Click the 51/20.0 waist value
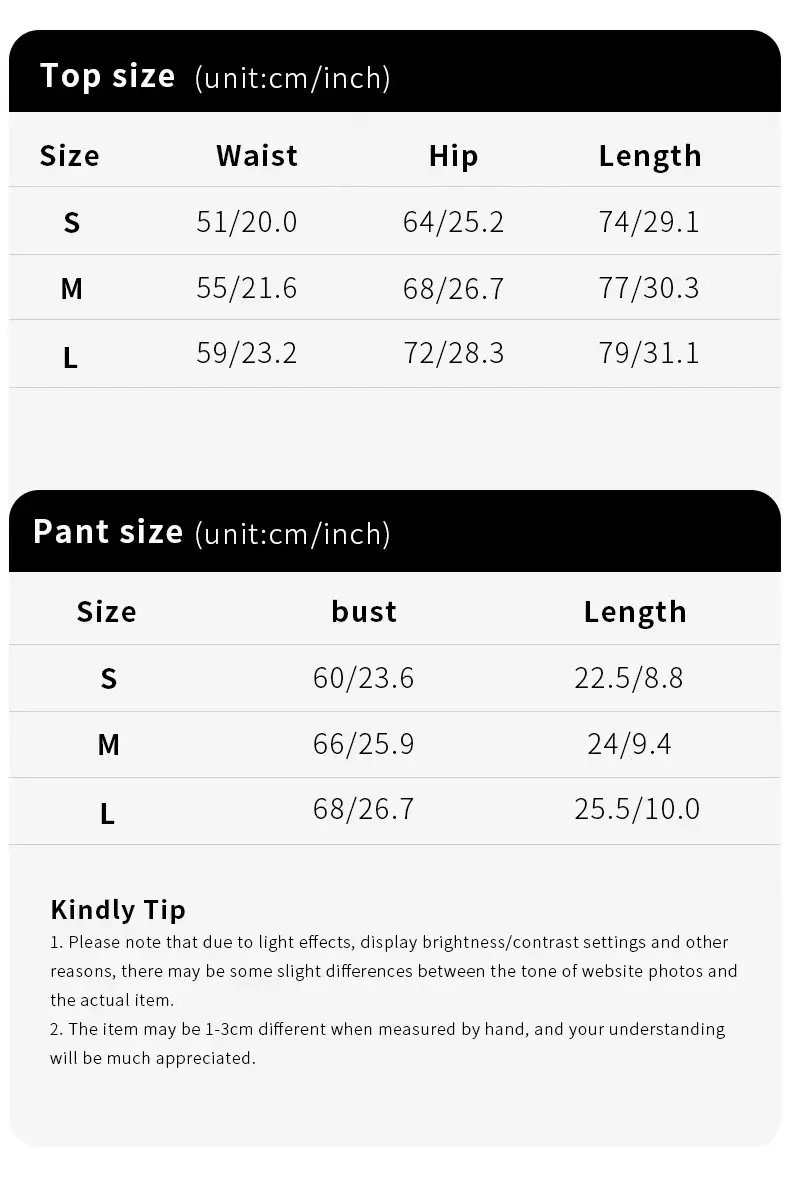790x1194 pixels. (x=247, y=222)
